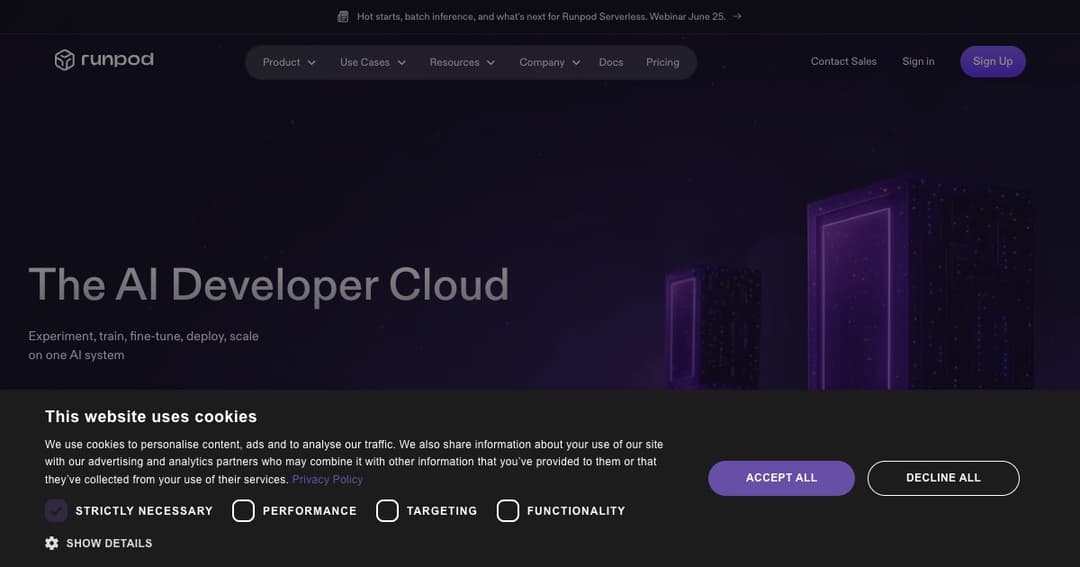Accept all cookies
1080x567 pixels.
pos(781,478)
